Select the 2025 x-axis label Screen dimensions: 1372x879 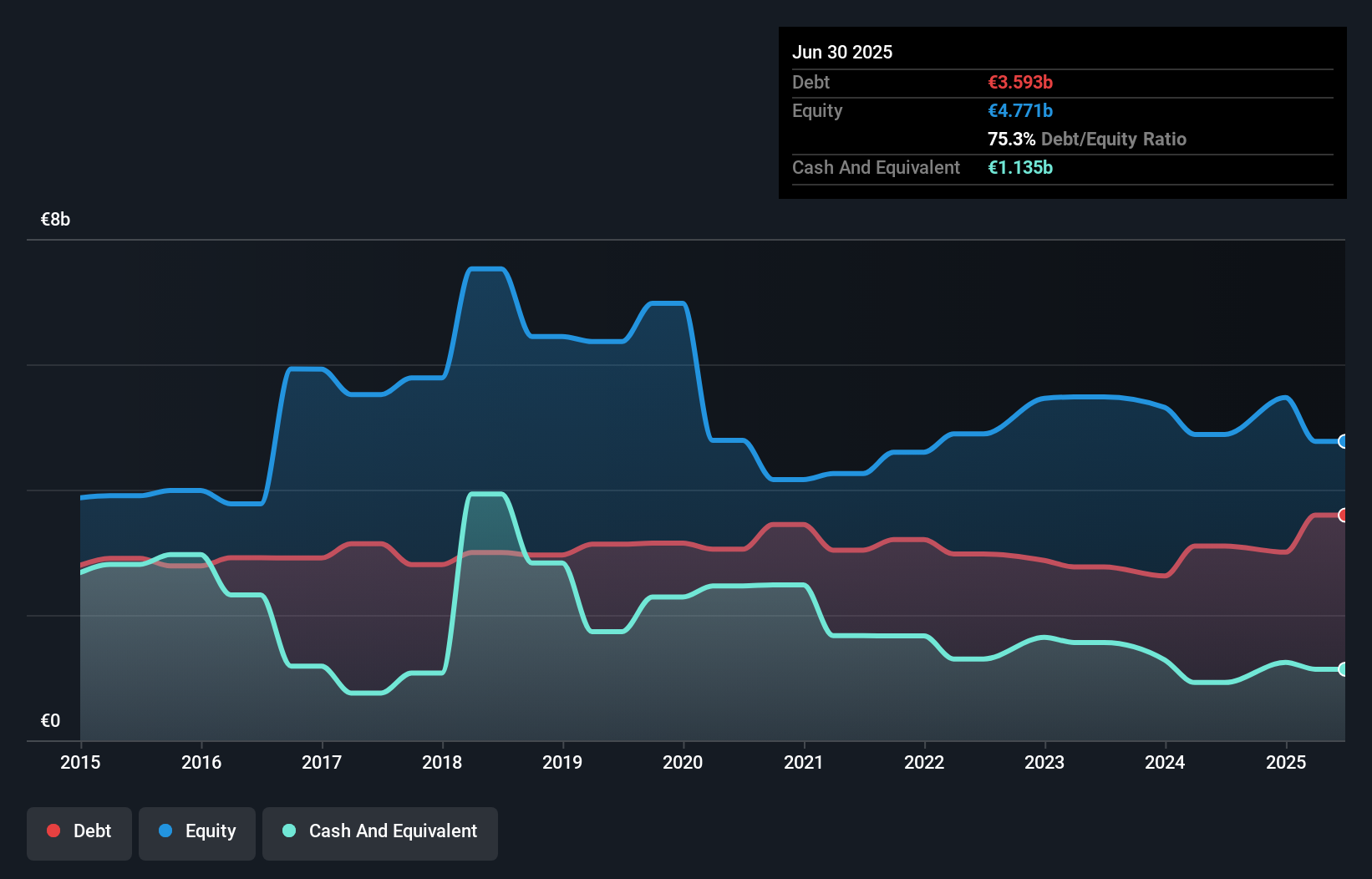[1286, 762]
